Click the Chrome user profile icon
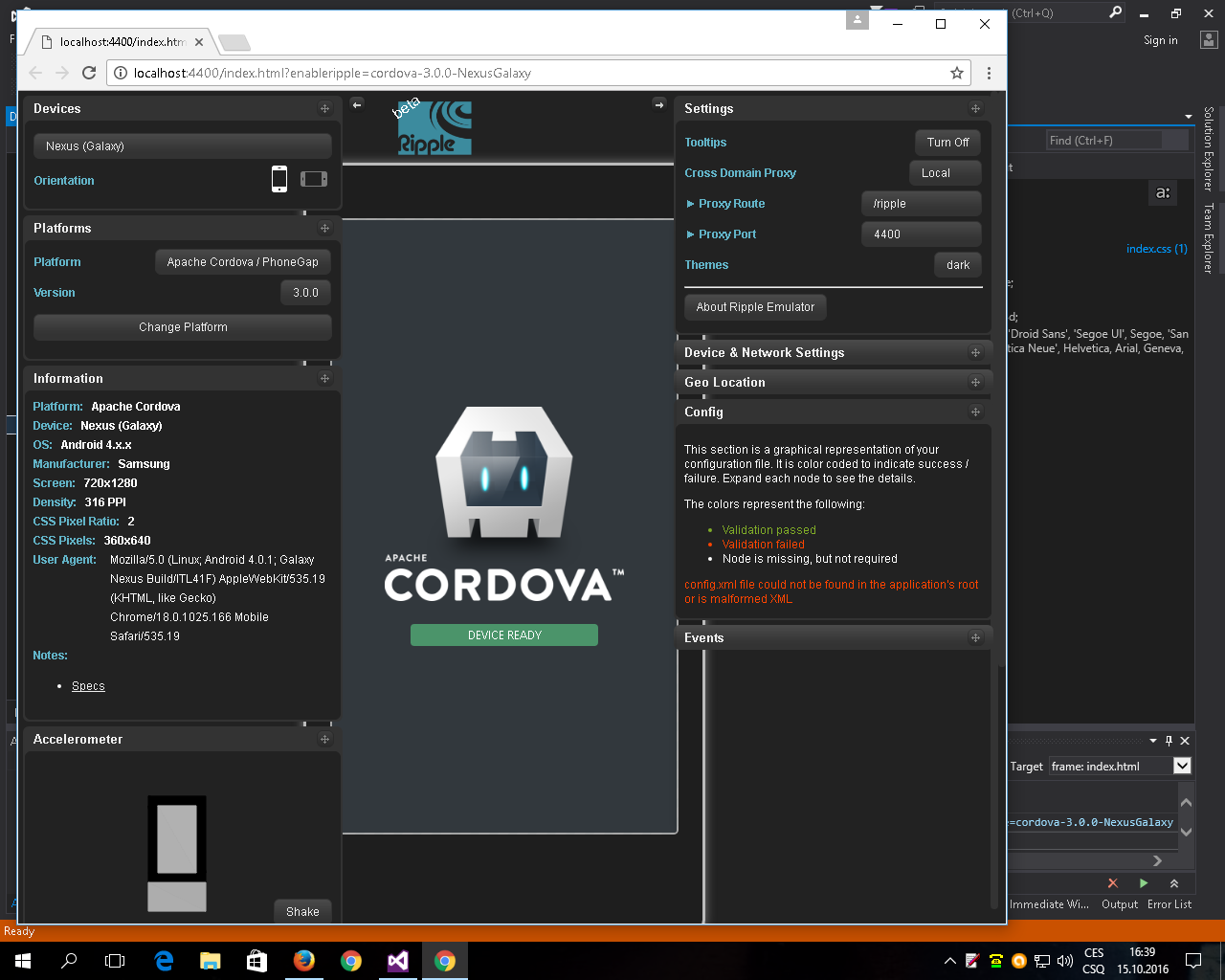1225x980 pixels. [857, 20]
